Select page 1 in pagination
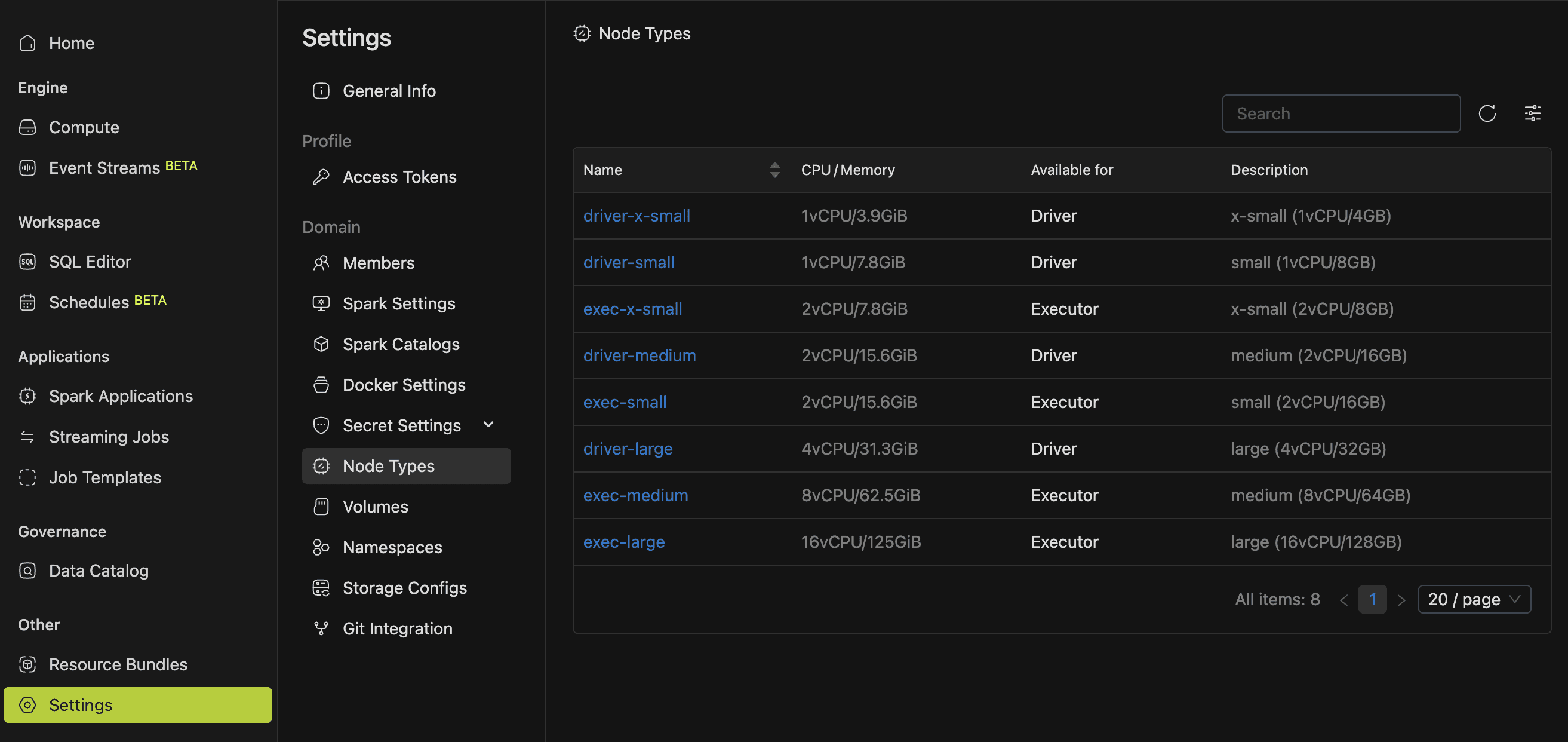This screenshot has width=1568, height=742. [x=1373, y=599]
